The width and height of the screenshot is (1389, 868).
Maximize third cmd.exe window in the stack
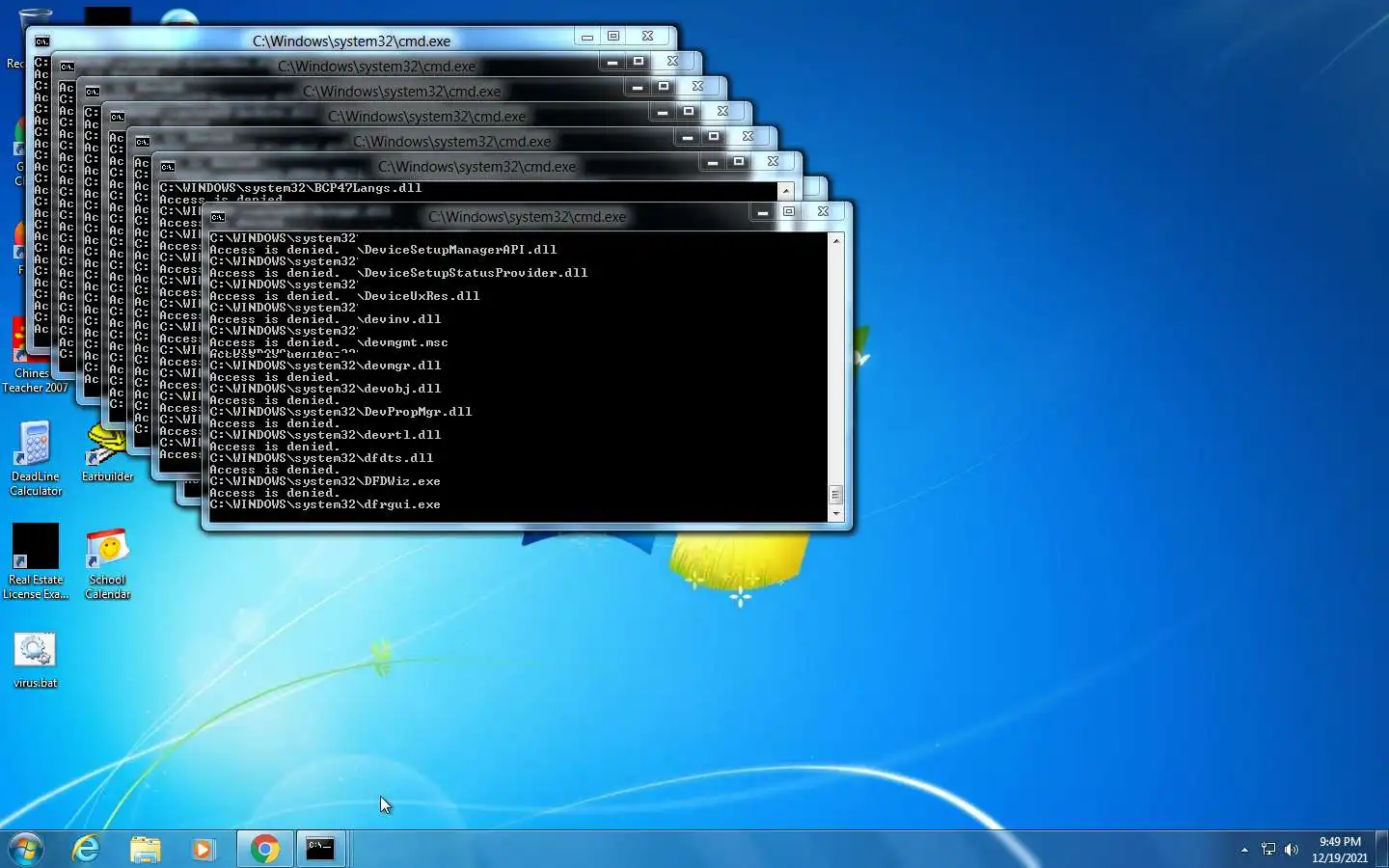(x=663, y=87)
